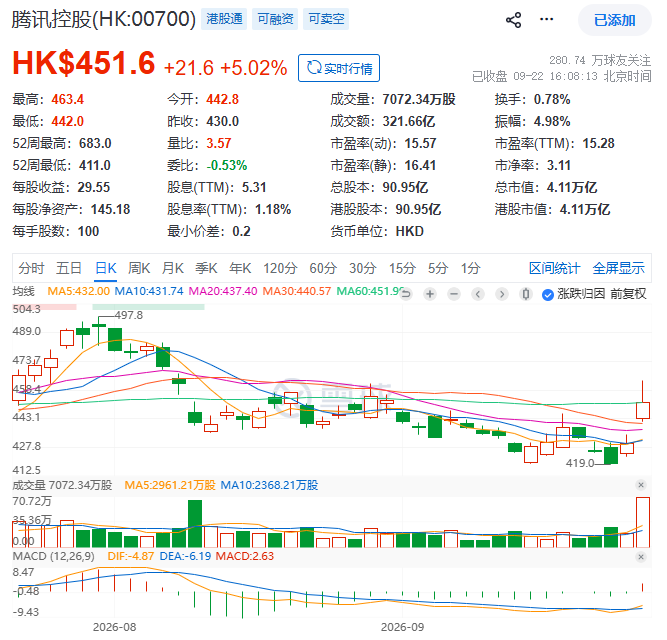Click the 497.8 high price marker
This screenshot has width=667, height=640.
[128, 316]
